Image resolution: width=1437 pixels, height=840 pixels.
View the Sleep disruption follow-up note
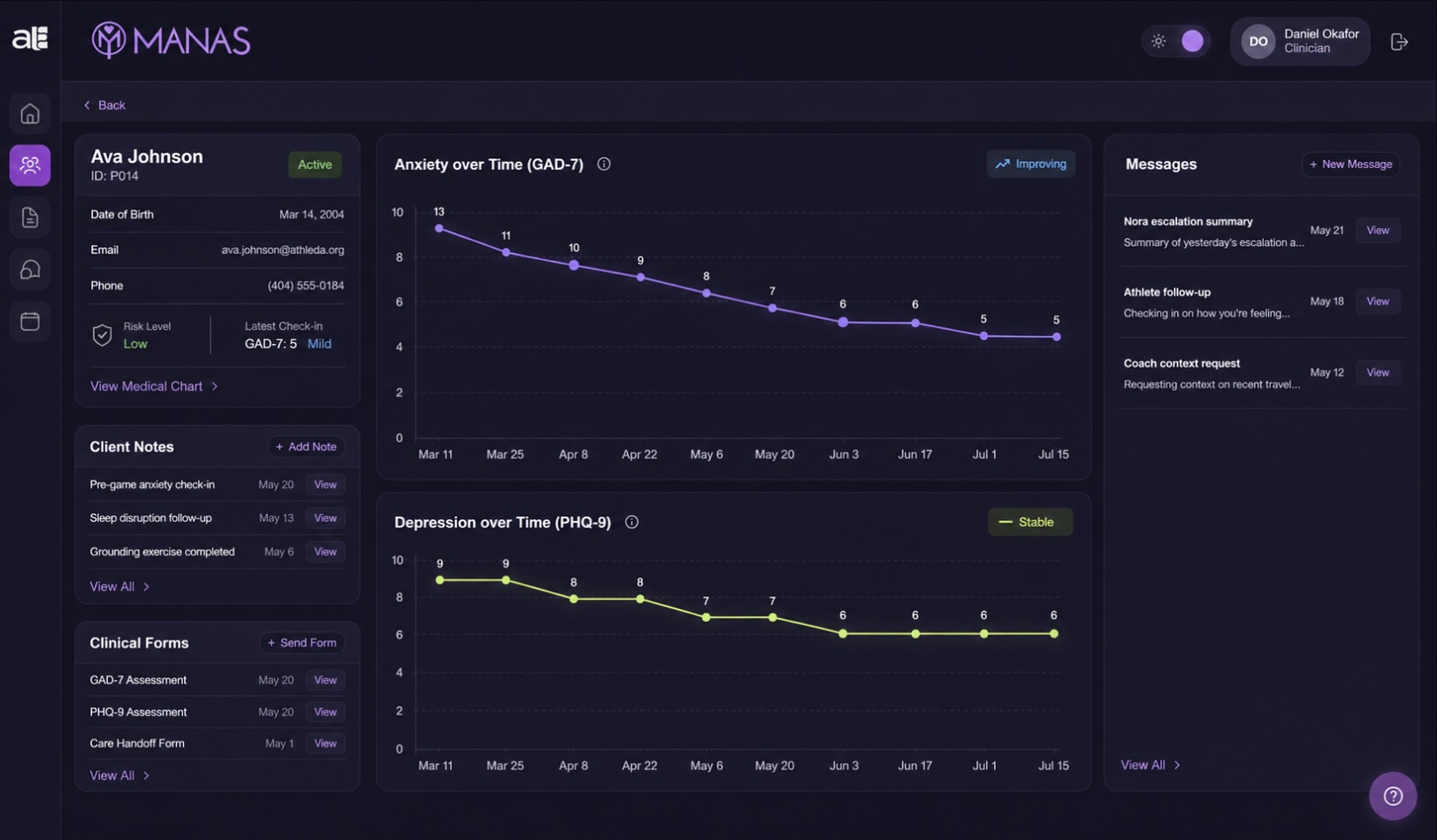[x=325, y=518]
